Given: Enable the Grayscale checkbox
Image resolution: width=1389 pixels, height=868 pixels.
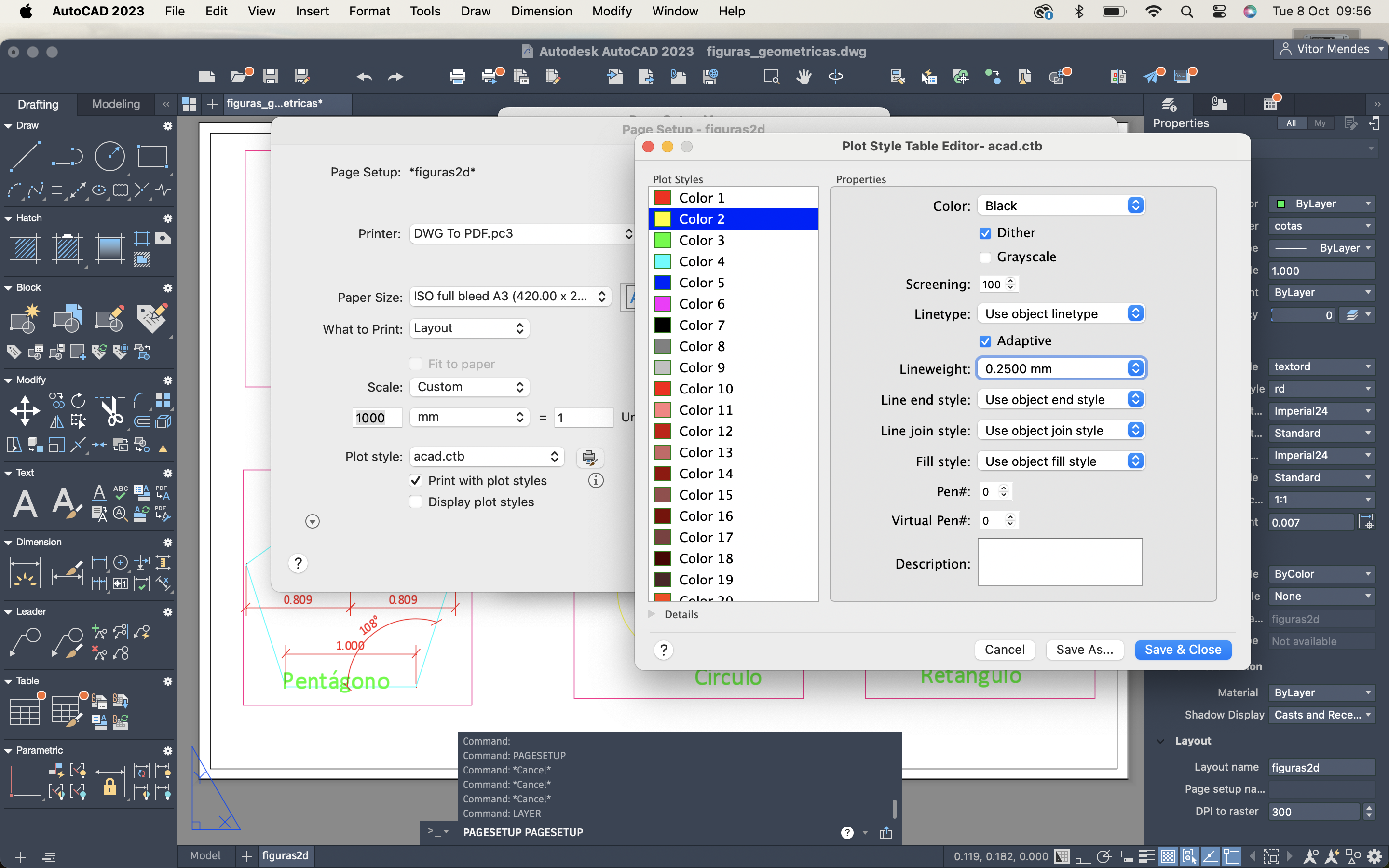Looking at the screenshot, I should point(985,257).
